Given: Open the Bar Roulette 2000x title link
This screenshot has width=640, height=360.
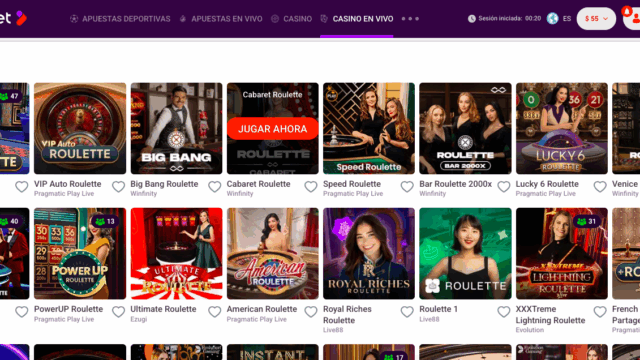Looking at the screenshot, I should click(x=456, y=184).
